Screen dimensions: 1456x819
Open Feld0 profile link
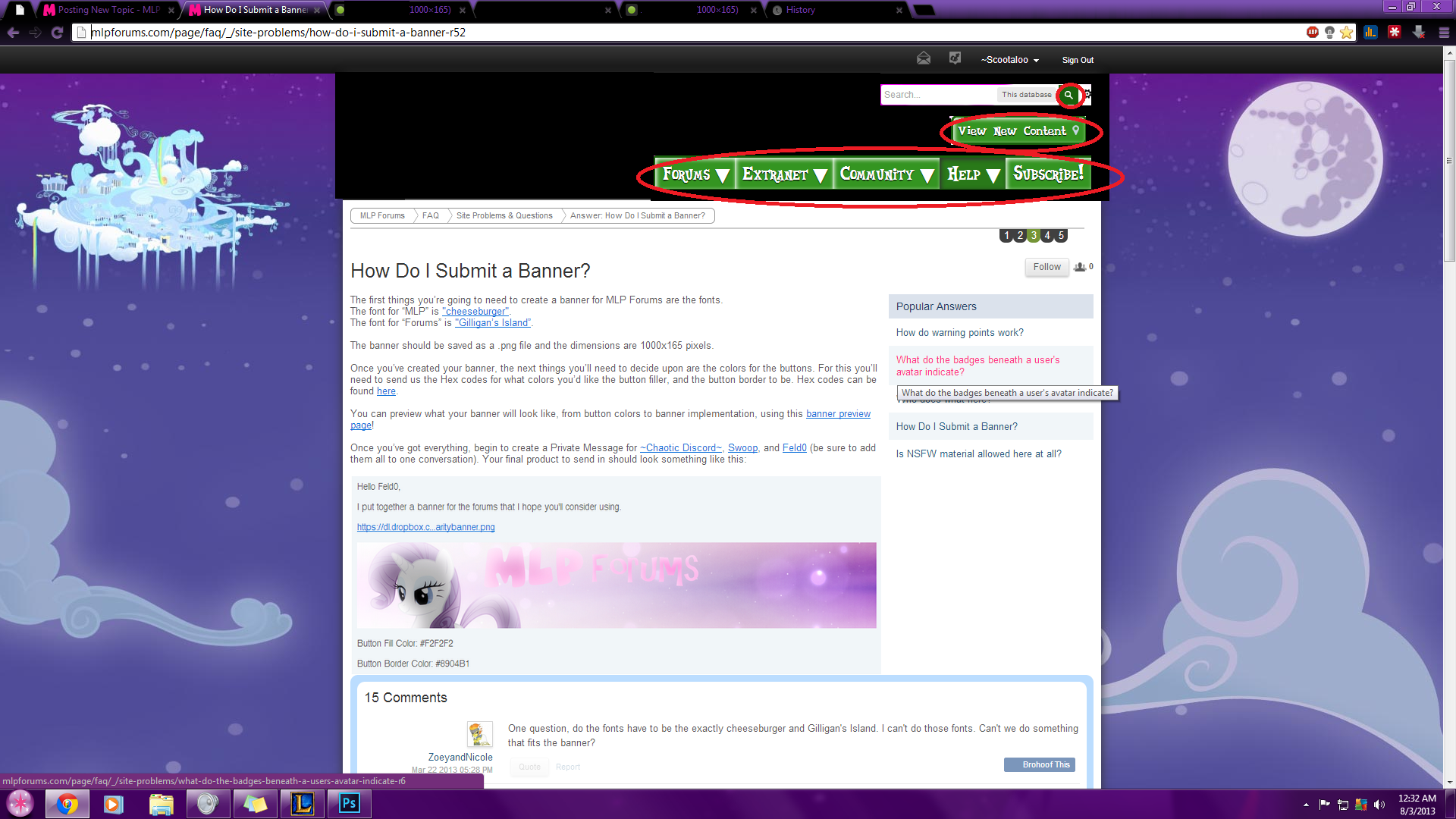point(794,448)
